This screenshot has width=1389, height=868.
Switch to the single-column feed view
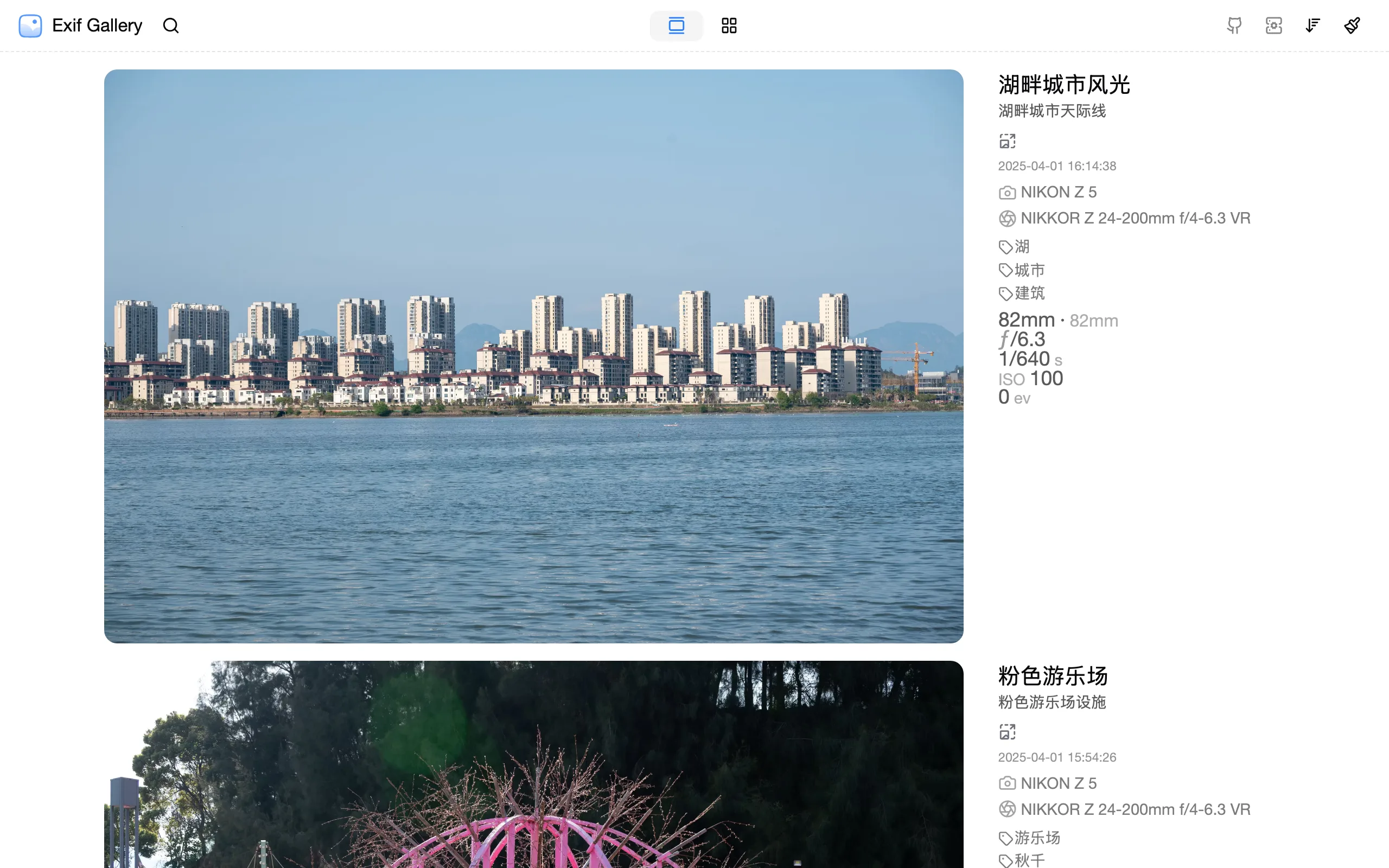[x=676, y=26]
